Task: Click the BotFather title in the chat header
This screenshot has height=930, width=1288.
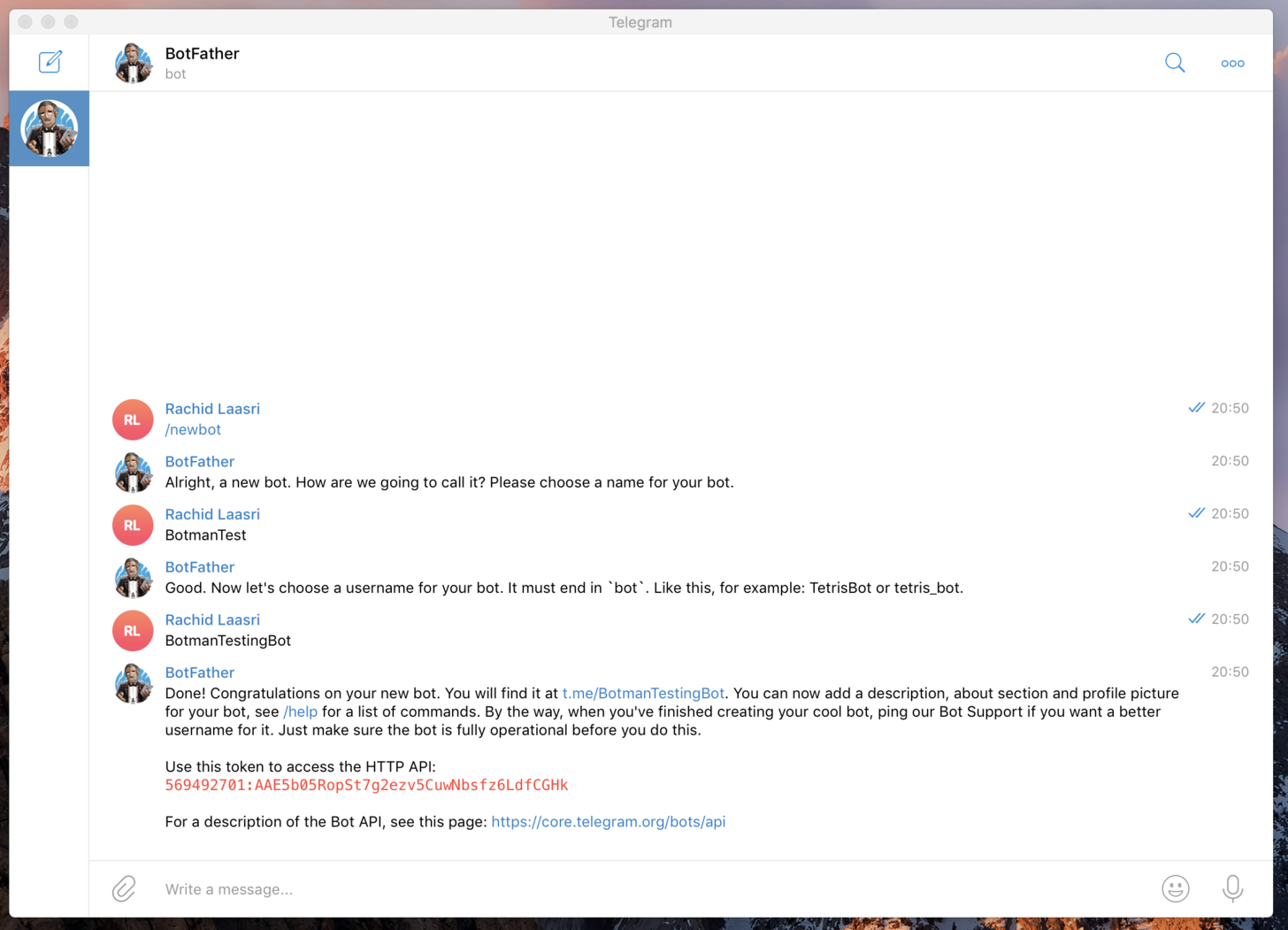Action: (202, 53)
